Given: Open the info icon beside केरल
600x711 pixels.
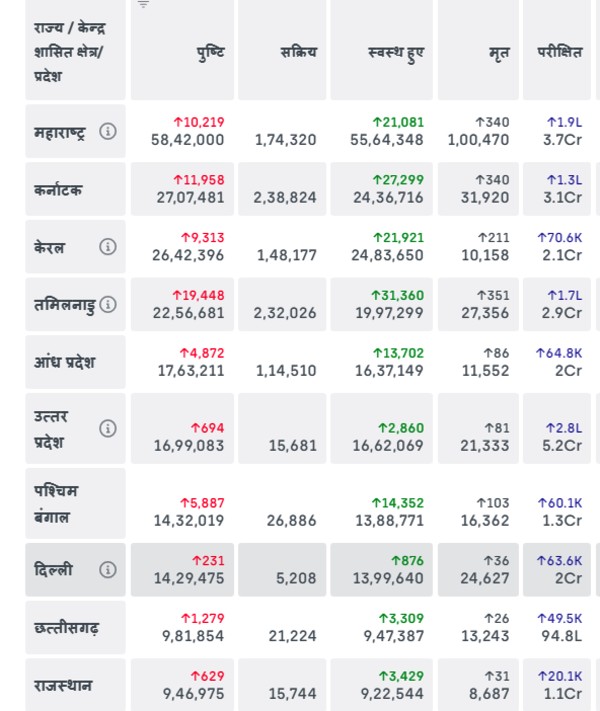Looking at the screenshot, I should pos(108,247).
